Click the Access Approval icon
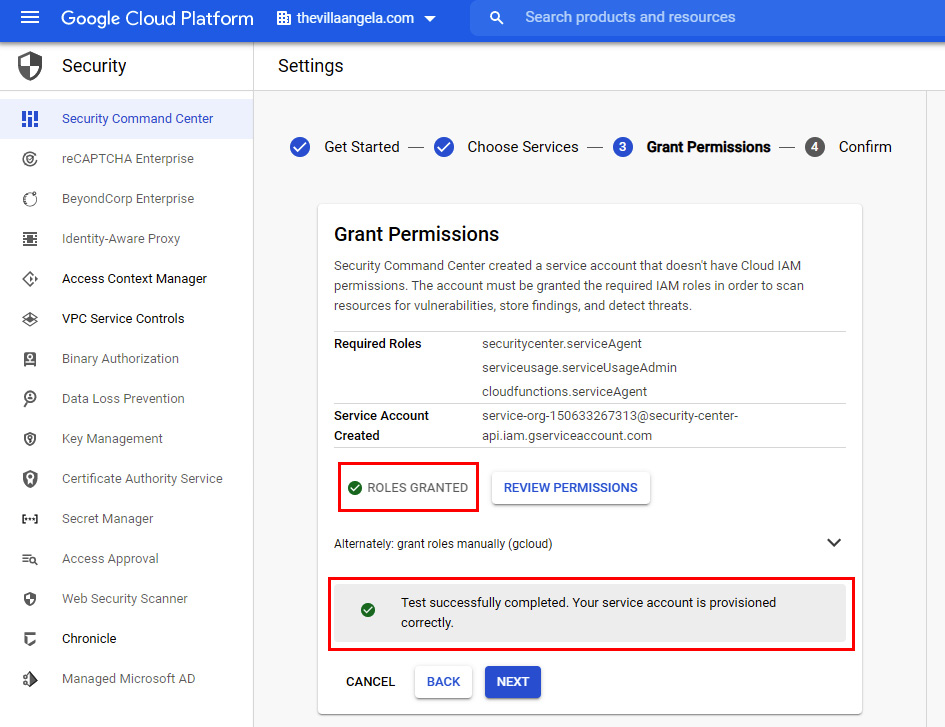This screenshot has height=727, width=945. pyautogui.click(x=30, y=559)
